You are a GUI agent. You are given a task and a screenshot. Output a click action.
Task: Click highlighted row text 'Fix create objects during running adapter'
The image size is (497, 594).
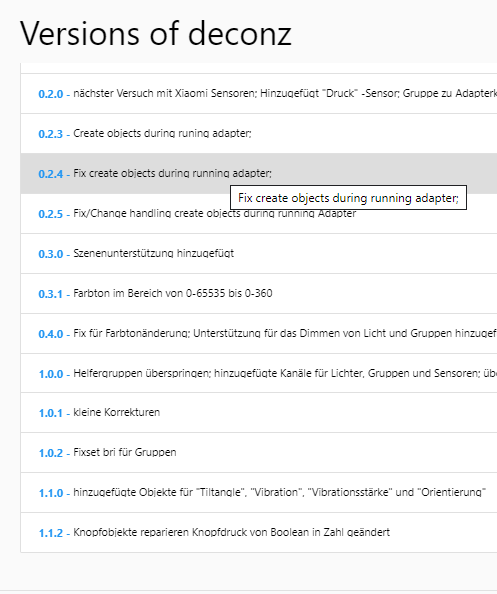click(172, 173)
